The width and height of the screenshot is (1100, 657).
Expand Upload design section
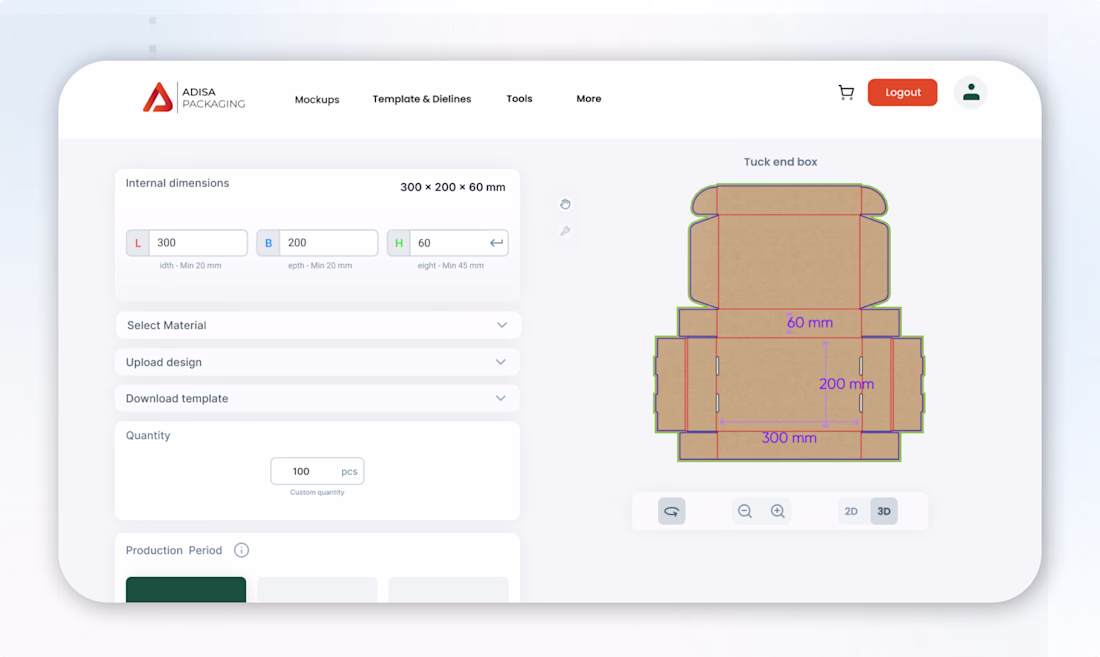click(x=318, y=362)
